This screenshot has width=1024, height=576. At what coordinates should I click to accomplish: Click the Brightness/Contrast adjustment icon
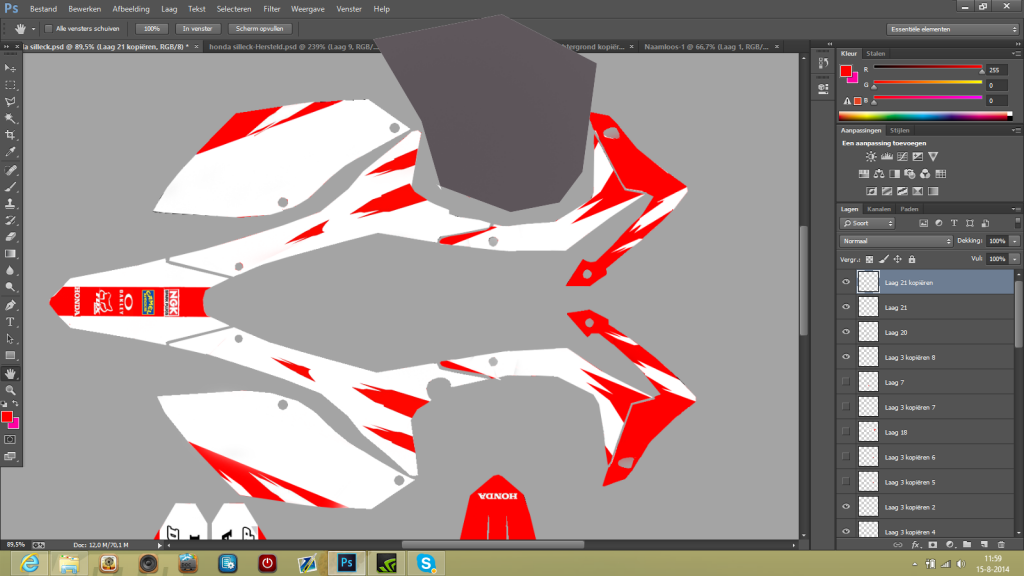872,157
